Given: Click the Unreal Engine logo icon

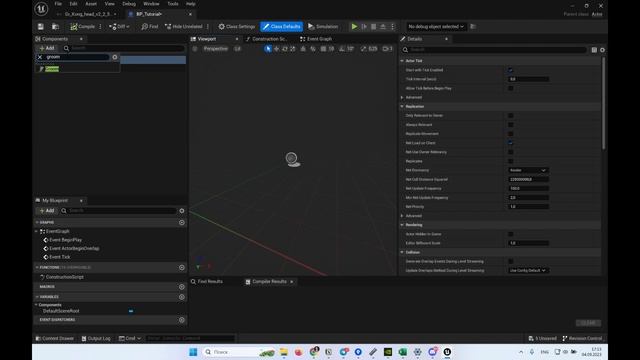Looking at the screenshot, I should tap(41, 9).
